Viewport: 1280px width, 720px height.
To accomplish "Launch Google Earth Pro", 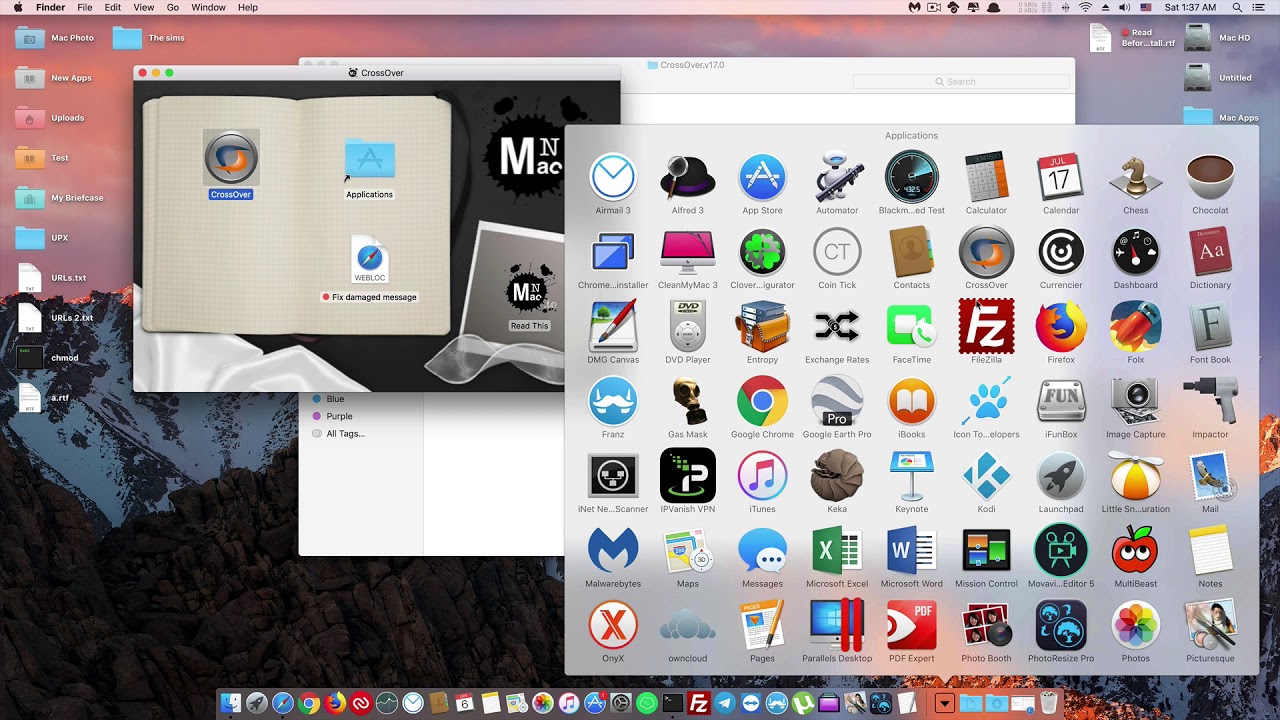I will 837,402.
